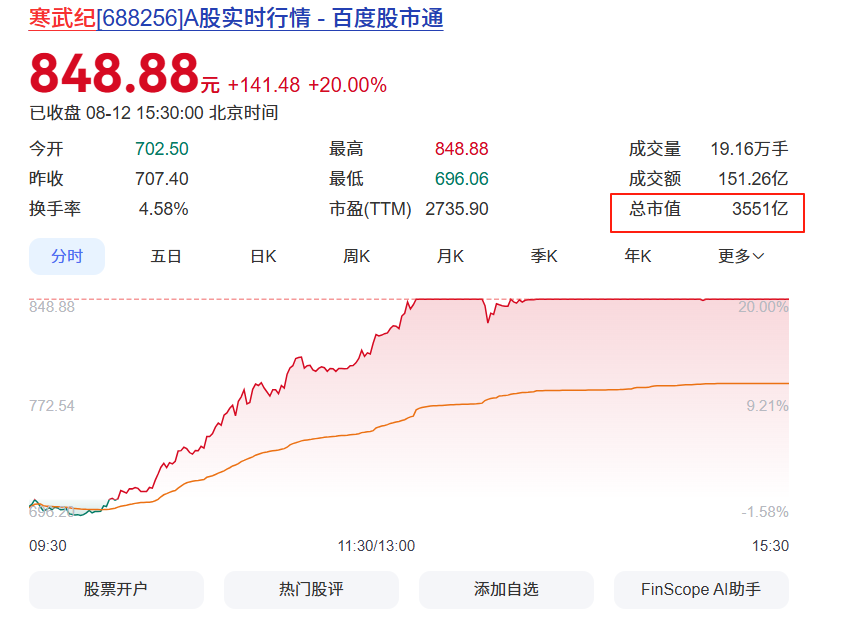This screenshot has width=842, height=637.
Task: Click the 最低 label
Action: (346, 179)
